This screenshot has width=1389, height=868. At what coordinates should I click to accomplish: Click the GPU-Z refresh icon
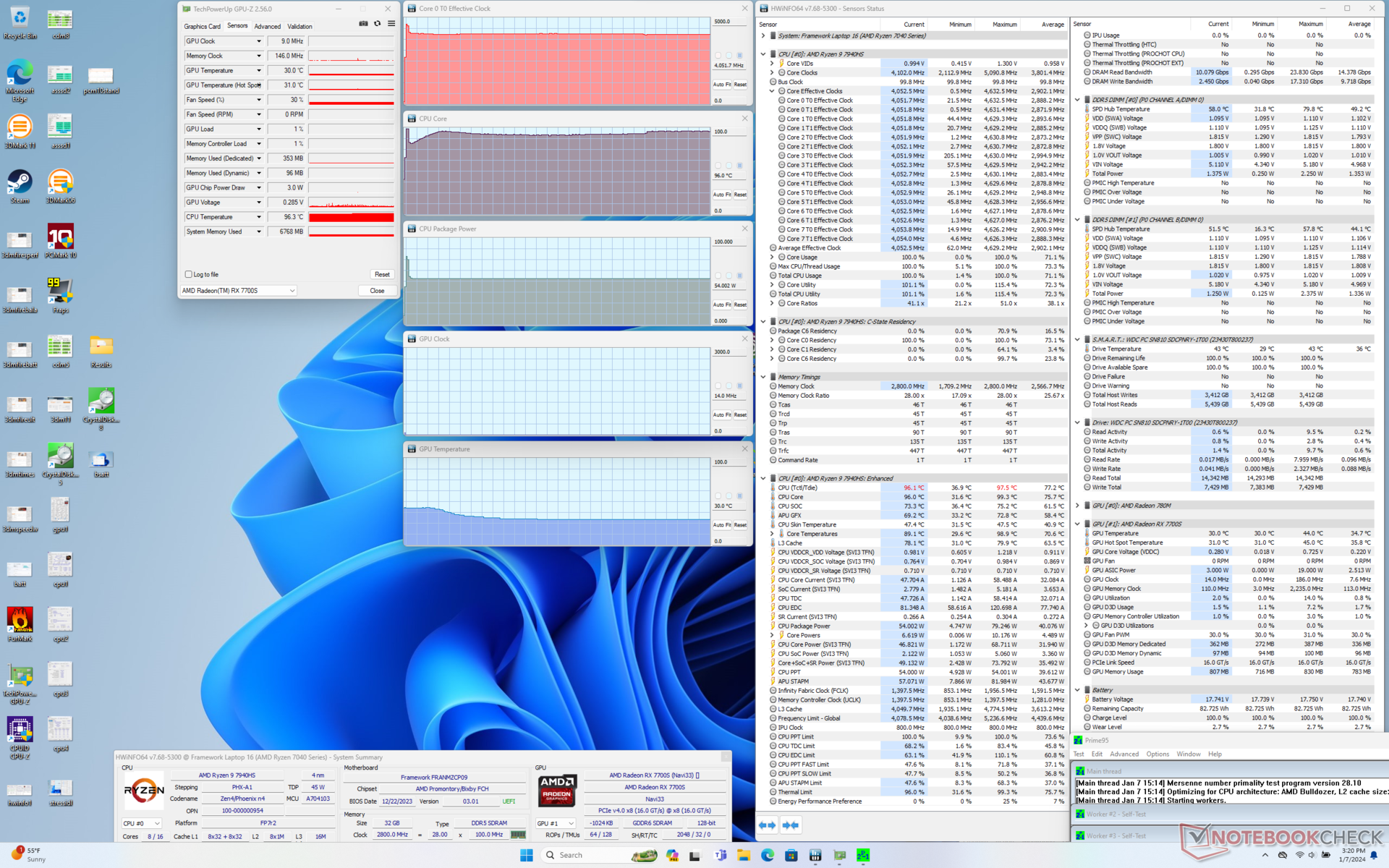(x=377, y=24)
